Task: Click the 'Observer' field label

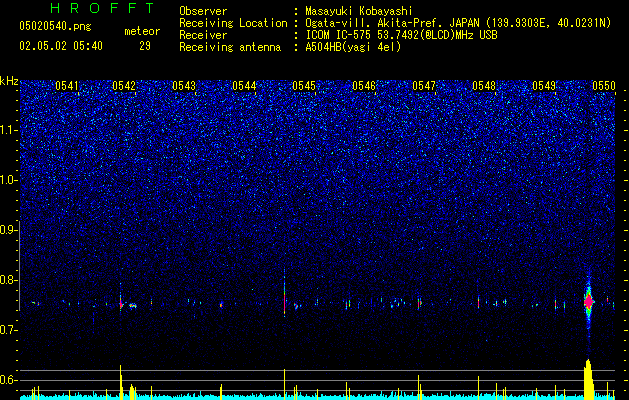Action: (203, 11)
